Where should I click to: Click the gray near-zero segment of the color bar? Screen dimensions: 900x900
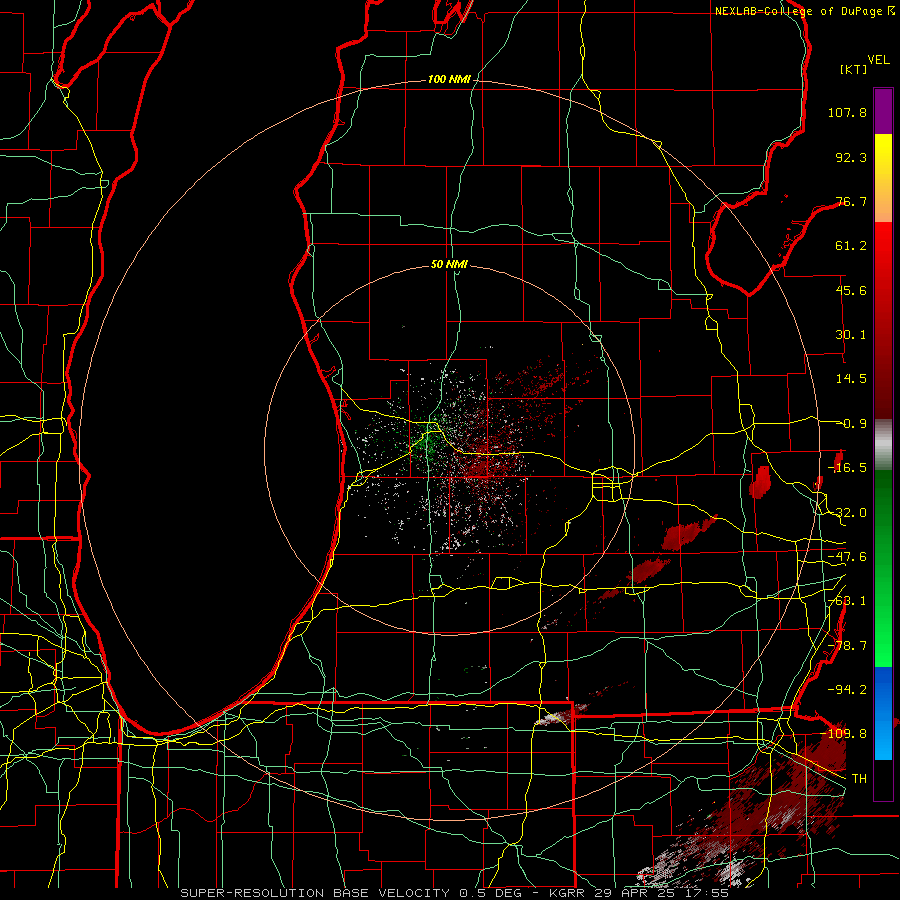883,444
